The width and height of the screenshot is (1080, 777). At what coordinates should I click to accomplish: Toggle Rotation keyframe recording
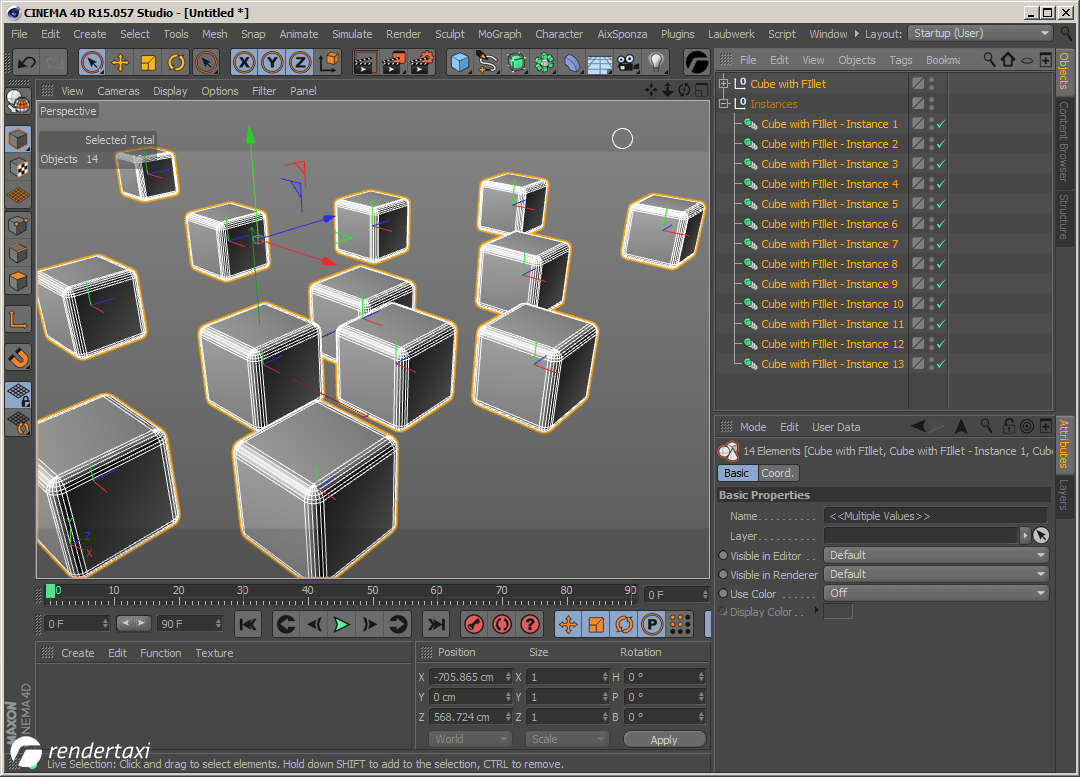[624, 625]
